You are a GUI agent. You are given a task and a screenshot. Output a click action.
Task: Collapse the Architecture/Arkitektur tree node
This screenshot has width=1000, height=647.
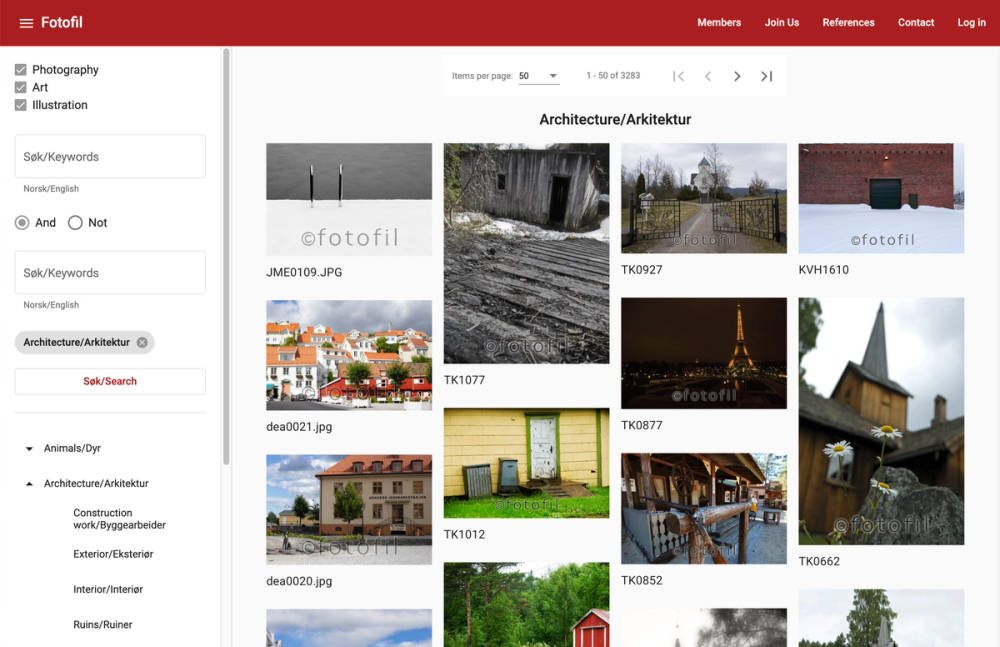30,484
